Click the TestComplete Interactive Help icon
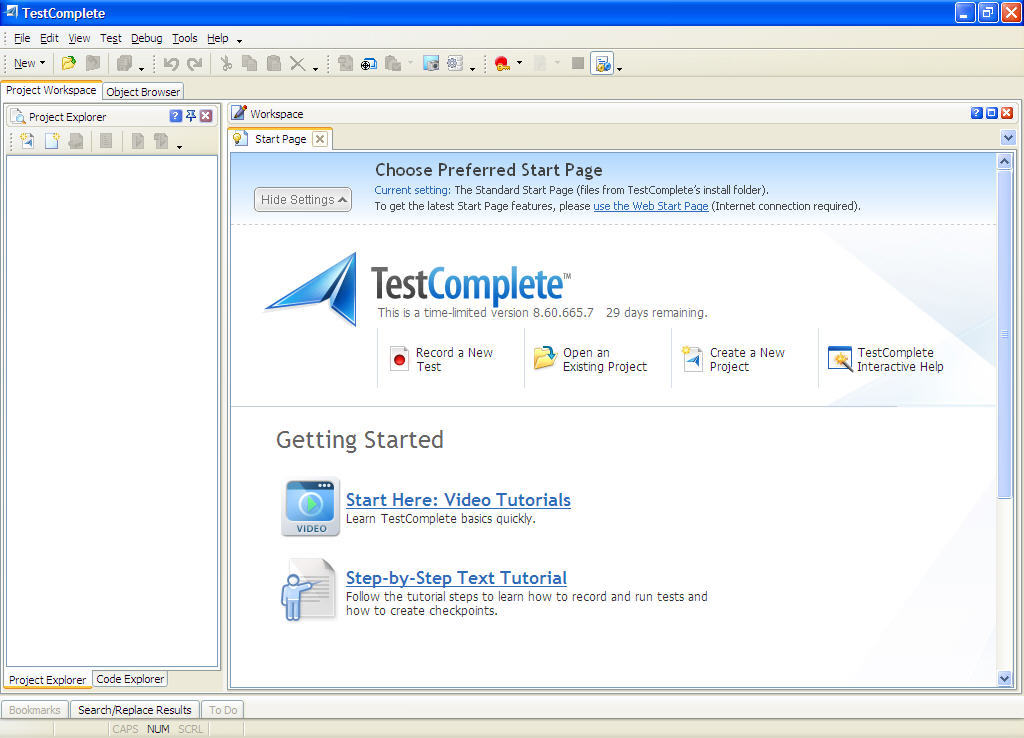The height and width of the screenshot is (738, 1024). (x=840, y=359)
